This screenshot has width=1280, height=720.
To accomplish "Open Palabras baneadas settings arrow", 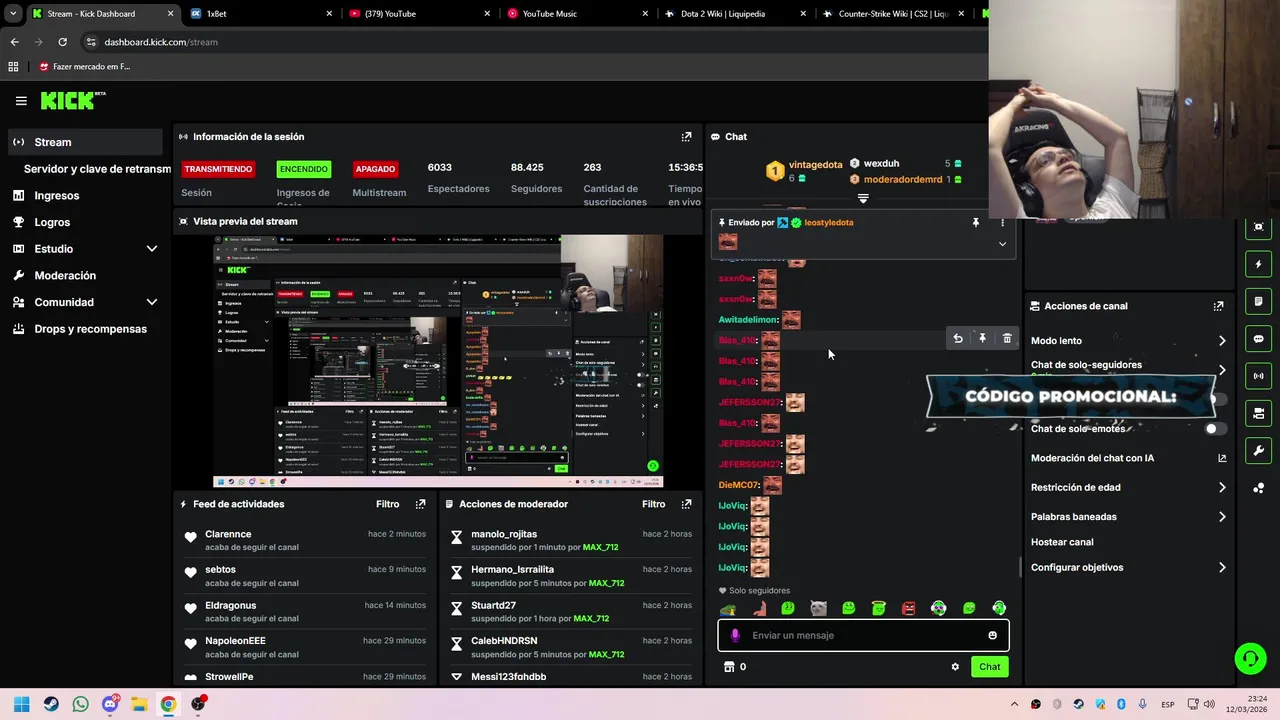I will click(x=1222, y=517).
